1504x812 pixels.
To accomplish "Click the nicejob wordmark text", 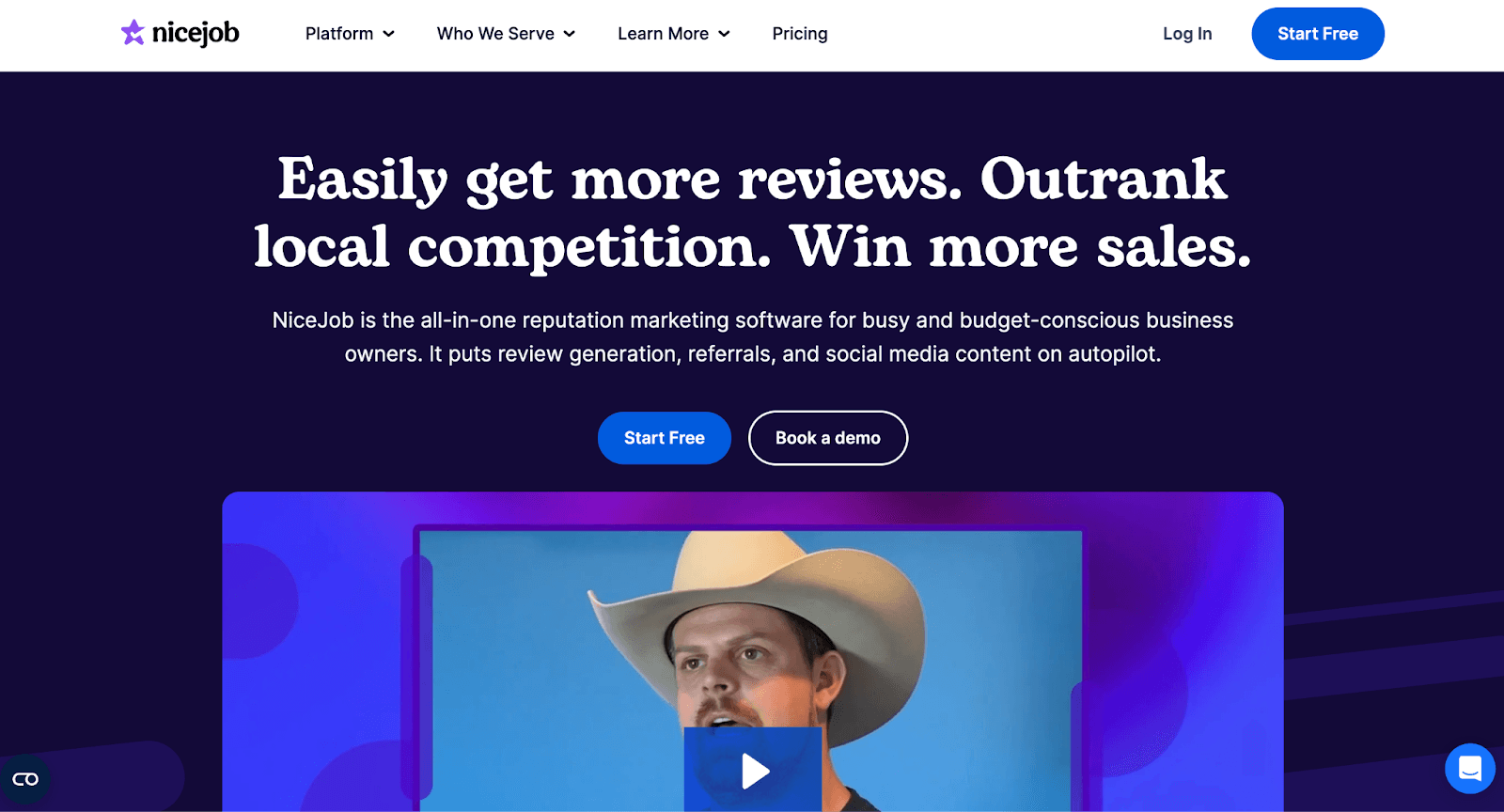I will pos(196,33).
